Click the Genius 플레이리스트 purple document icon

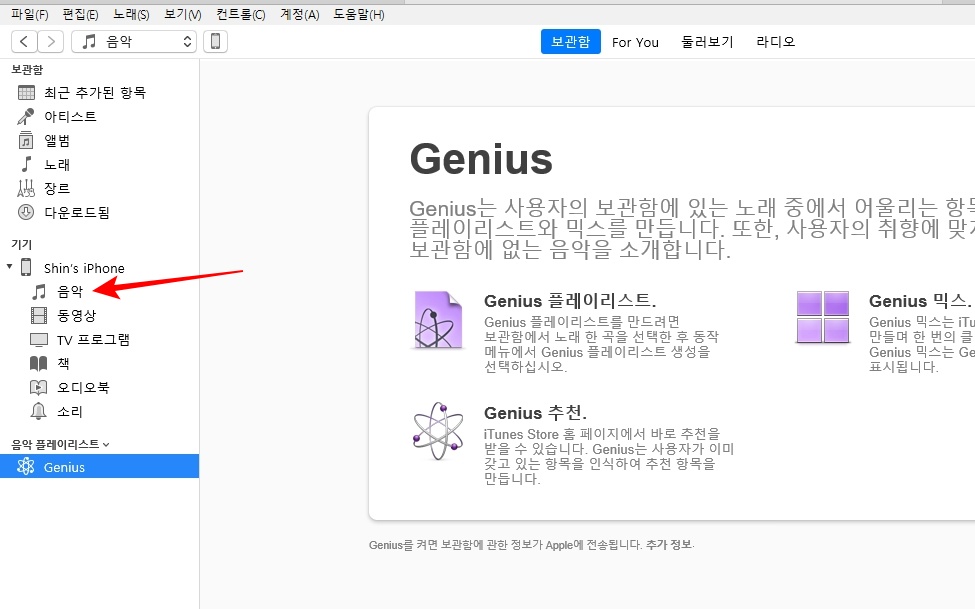438,320
